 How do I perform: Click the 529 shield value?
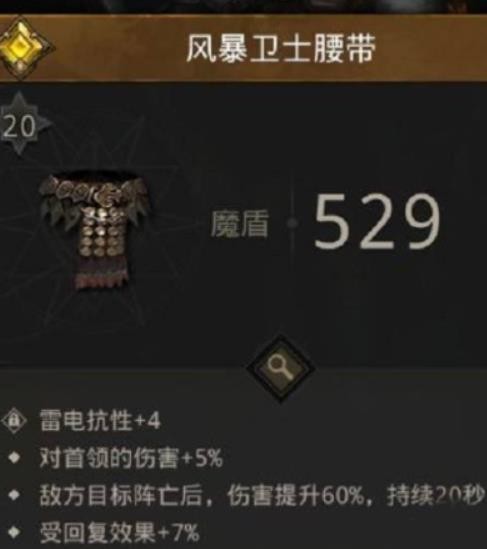tap(377, 222)
